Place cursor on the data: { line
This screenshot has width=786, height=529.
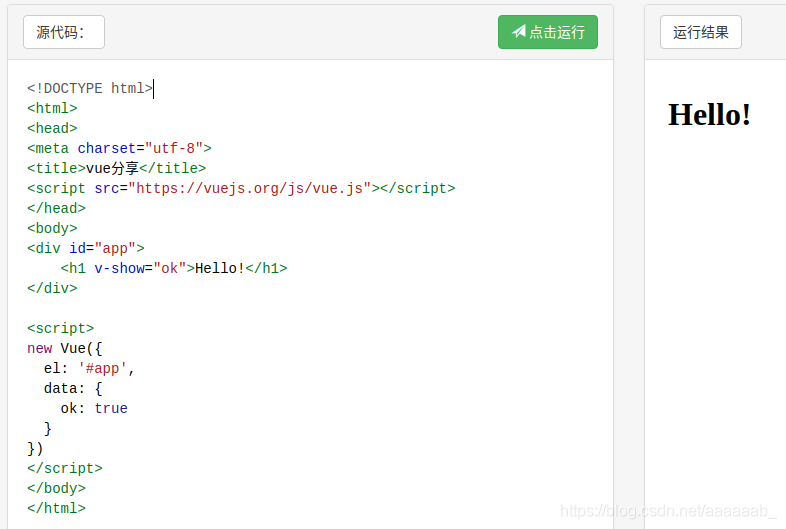tap(73, 388)
